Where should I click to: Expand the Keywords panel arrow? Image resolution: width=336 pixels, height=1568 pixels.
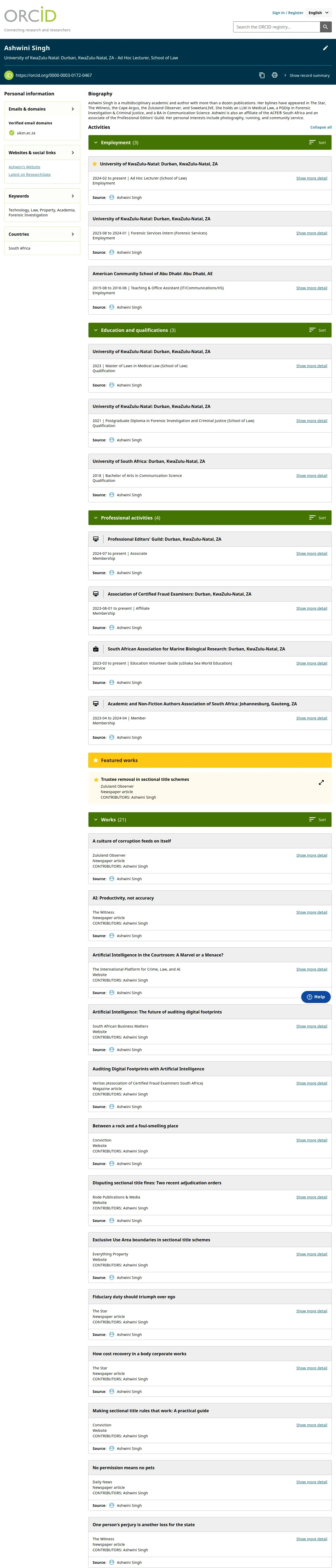[72, 196]
